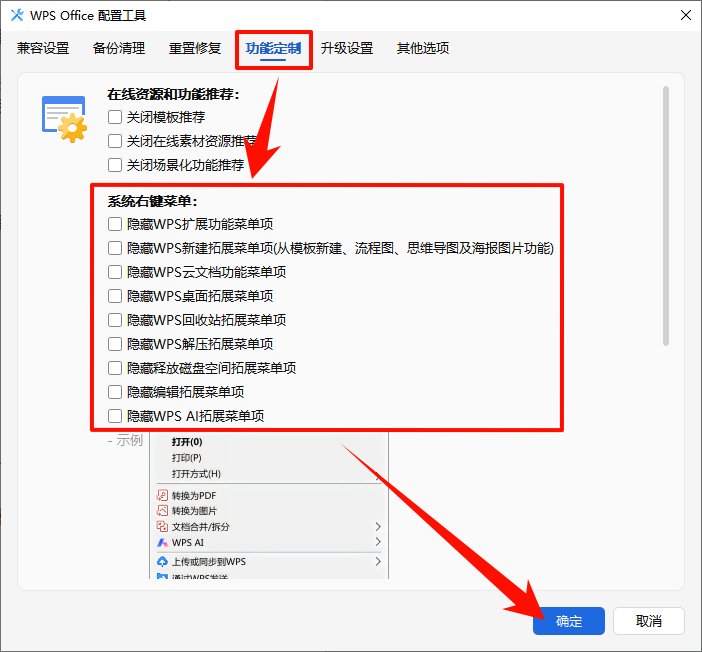Check 隐藏WPS桌面拓展菜单项
Viewport: 702px width, 652px height.
coord(115,296)
